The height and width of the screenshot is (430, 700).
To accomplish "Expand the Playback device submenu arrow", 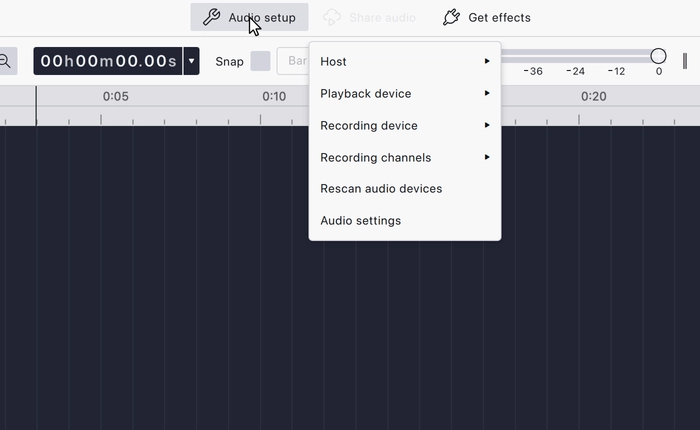I will tap(487, 93).
